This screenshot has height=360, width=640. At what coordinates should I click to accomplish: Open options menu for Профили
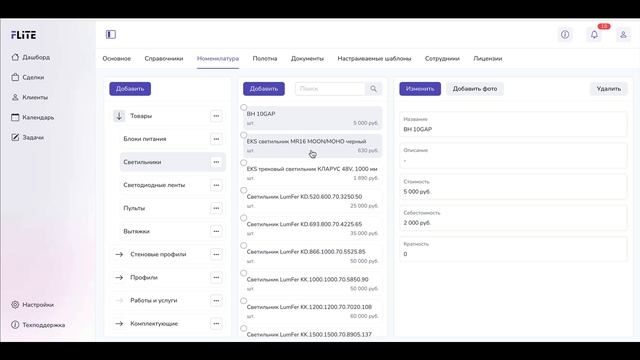coord(216,277)
